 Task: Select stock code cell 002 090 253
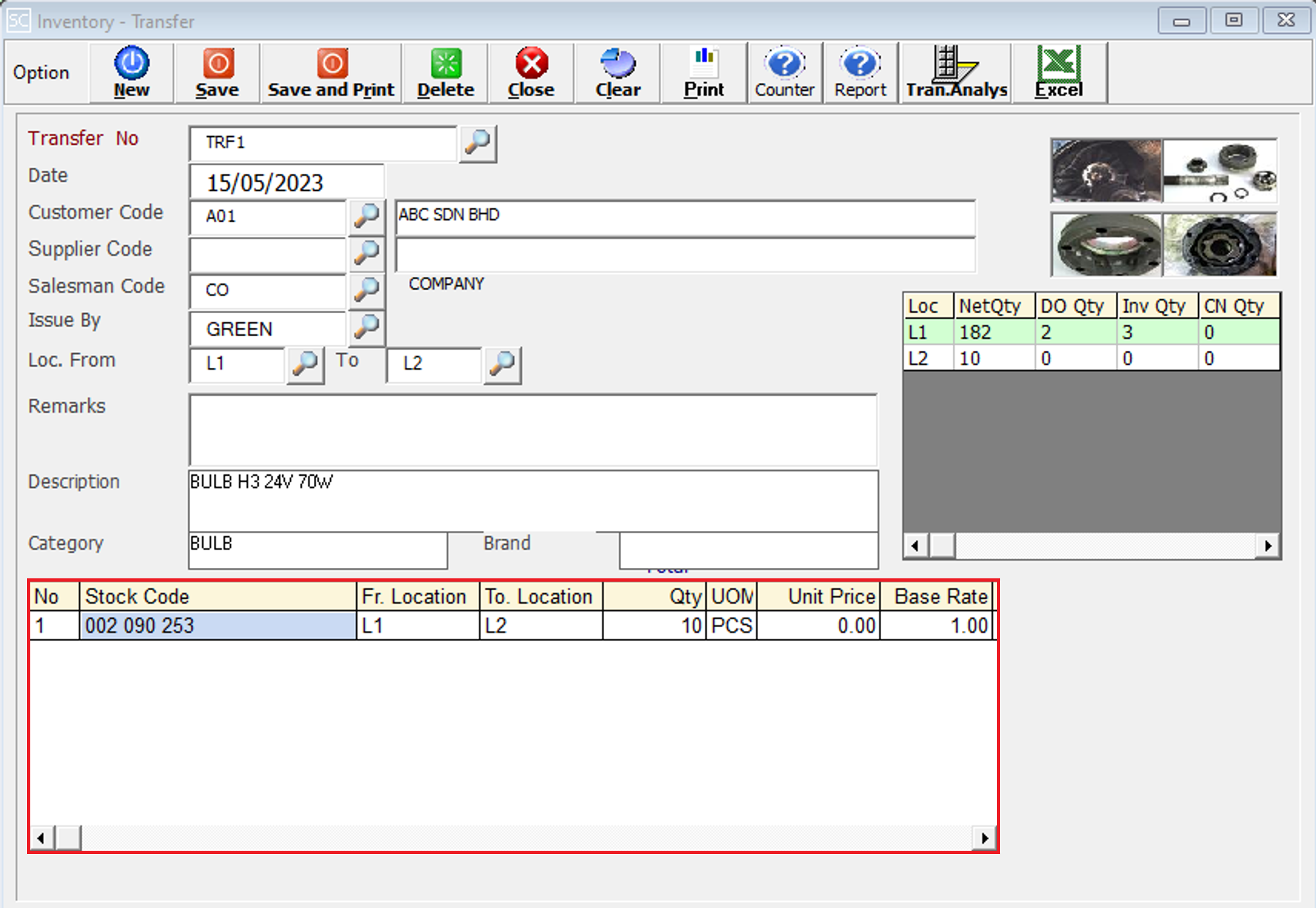[218, 625]
